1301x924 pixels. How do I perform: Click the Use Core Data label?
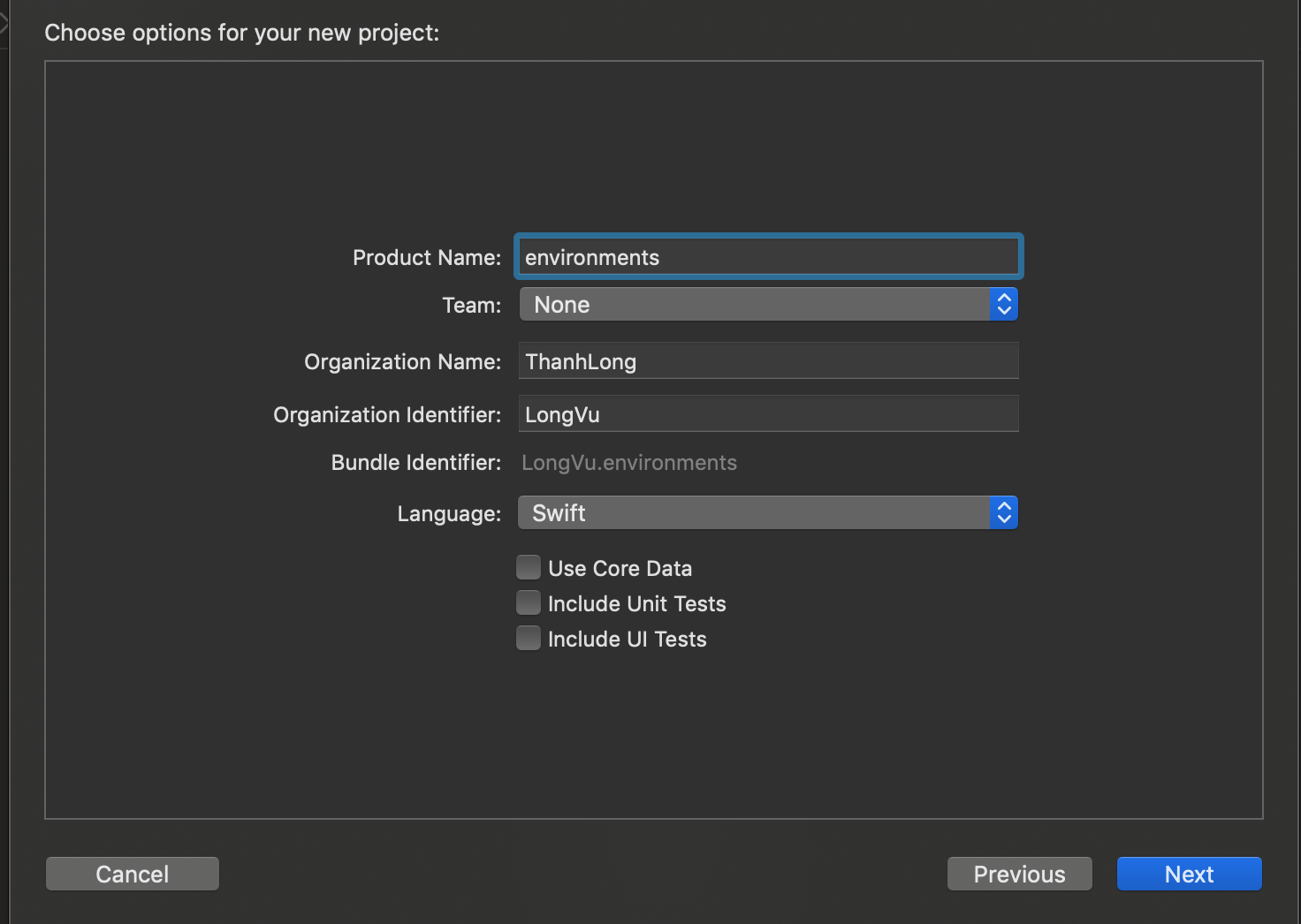click(620, 569)
